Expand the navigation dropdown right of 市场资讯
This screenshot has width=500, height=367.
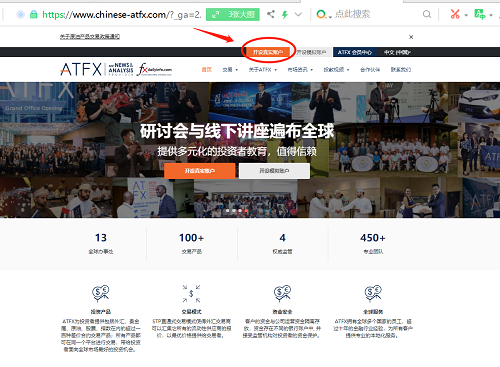tap(336, 70)
